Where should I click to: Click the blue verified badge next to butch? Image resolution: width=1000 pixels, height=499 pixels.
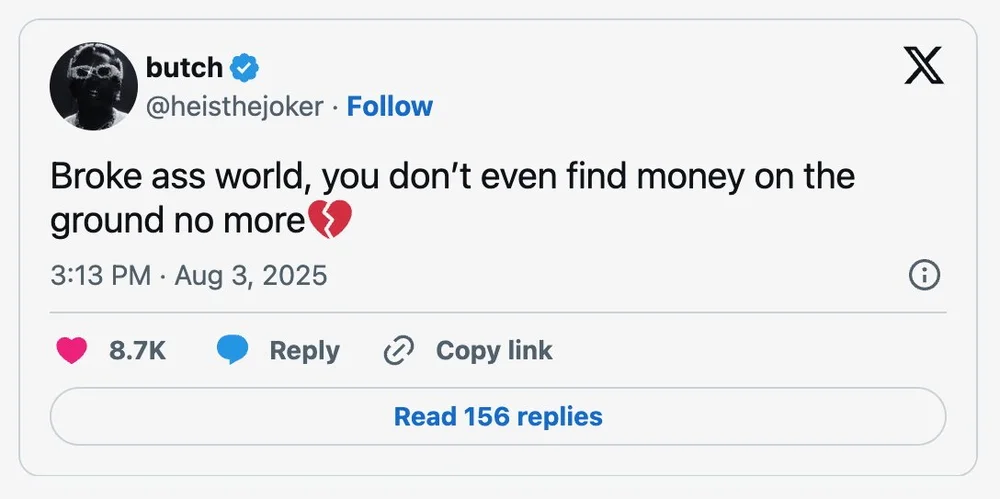[245, 68]
